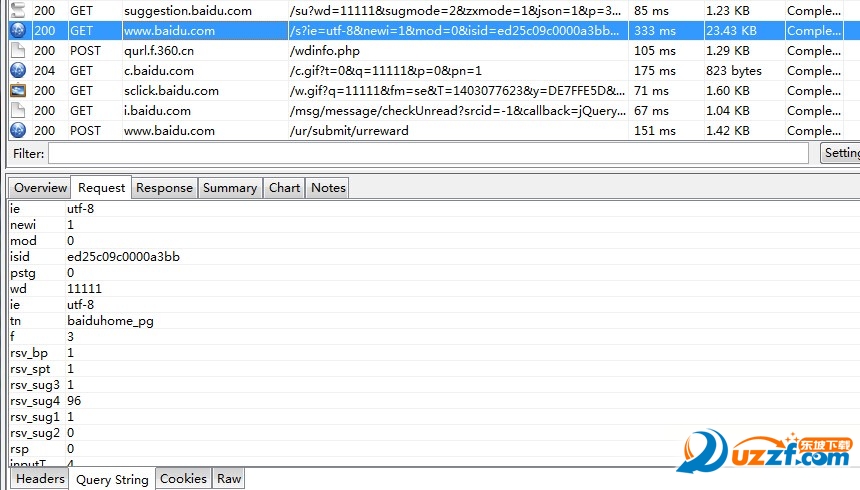Select the 96 value of rsv_sug4

pyautogui.click(x=74, y=401)
